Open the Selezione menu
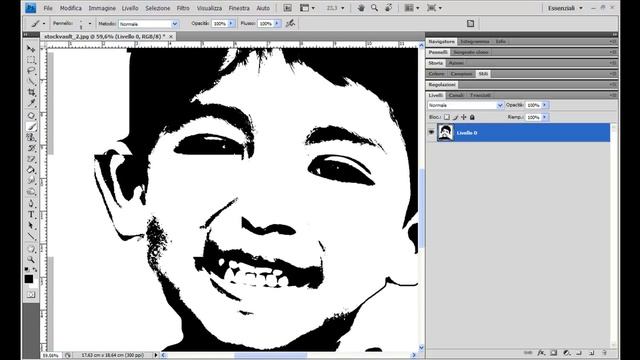 [158, 8]
